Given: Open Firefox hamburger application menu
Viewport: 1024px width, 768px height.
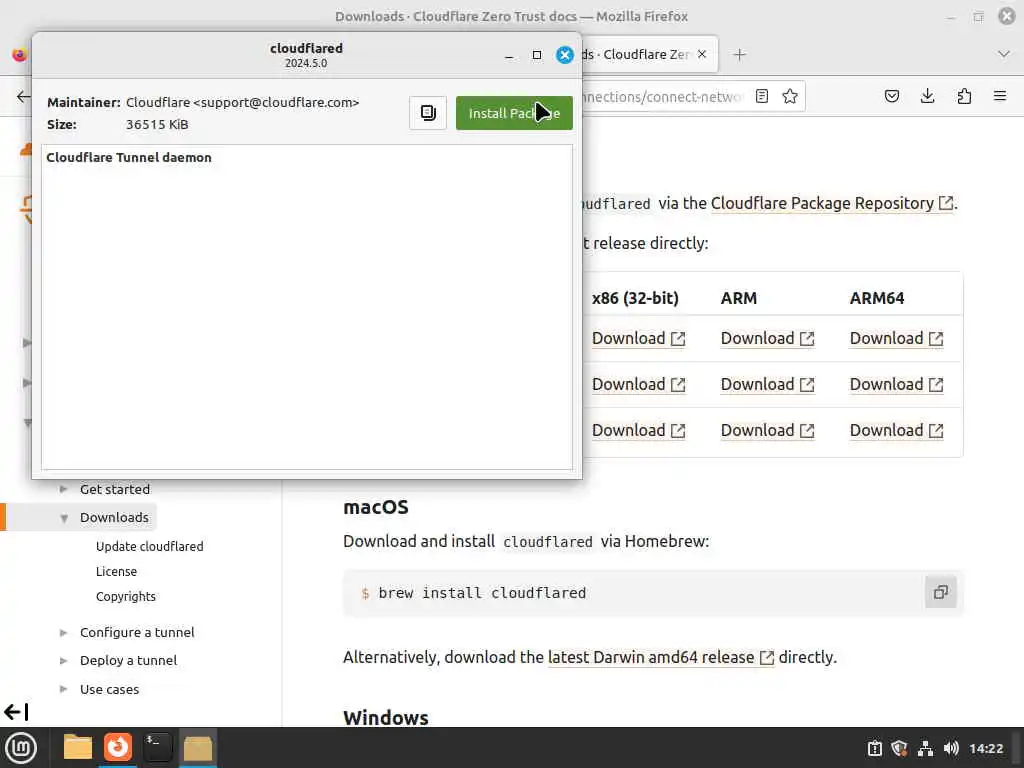Looking at the screenshot, I should pos(1000,97).
